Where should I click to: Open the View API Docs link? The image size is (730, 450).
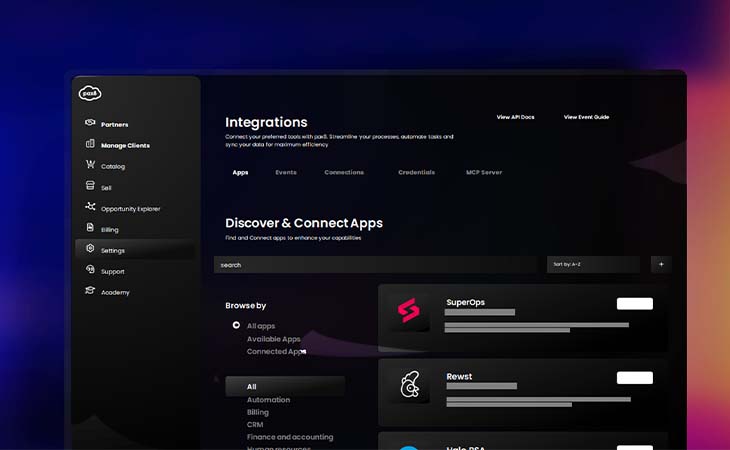(x=515, y=117)
